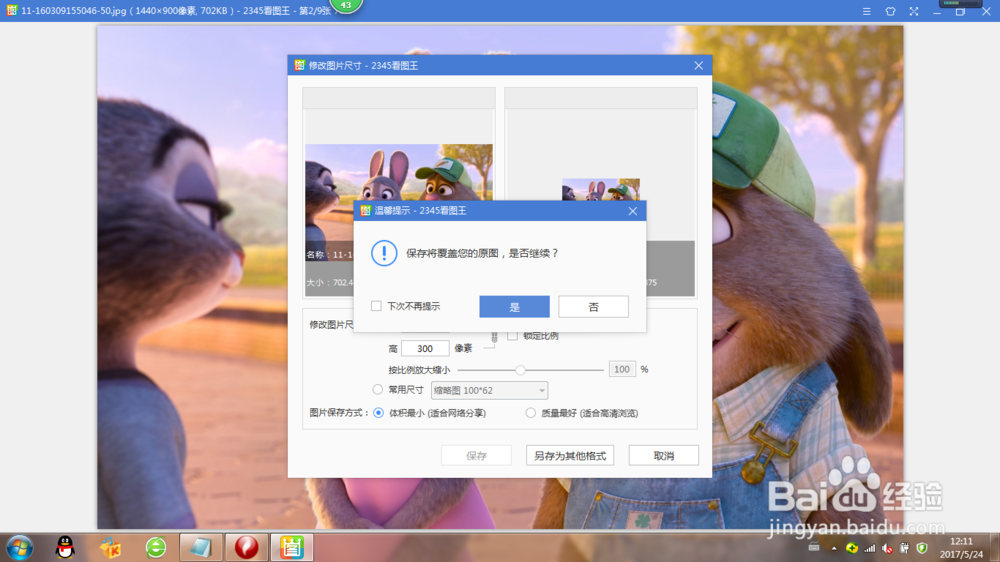Open the notepad-like taskbar icon

[200, 547]
